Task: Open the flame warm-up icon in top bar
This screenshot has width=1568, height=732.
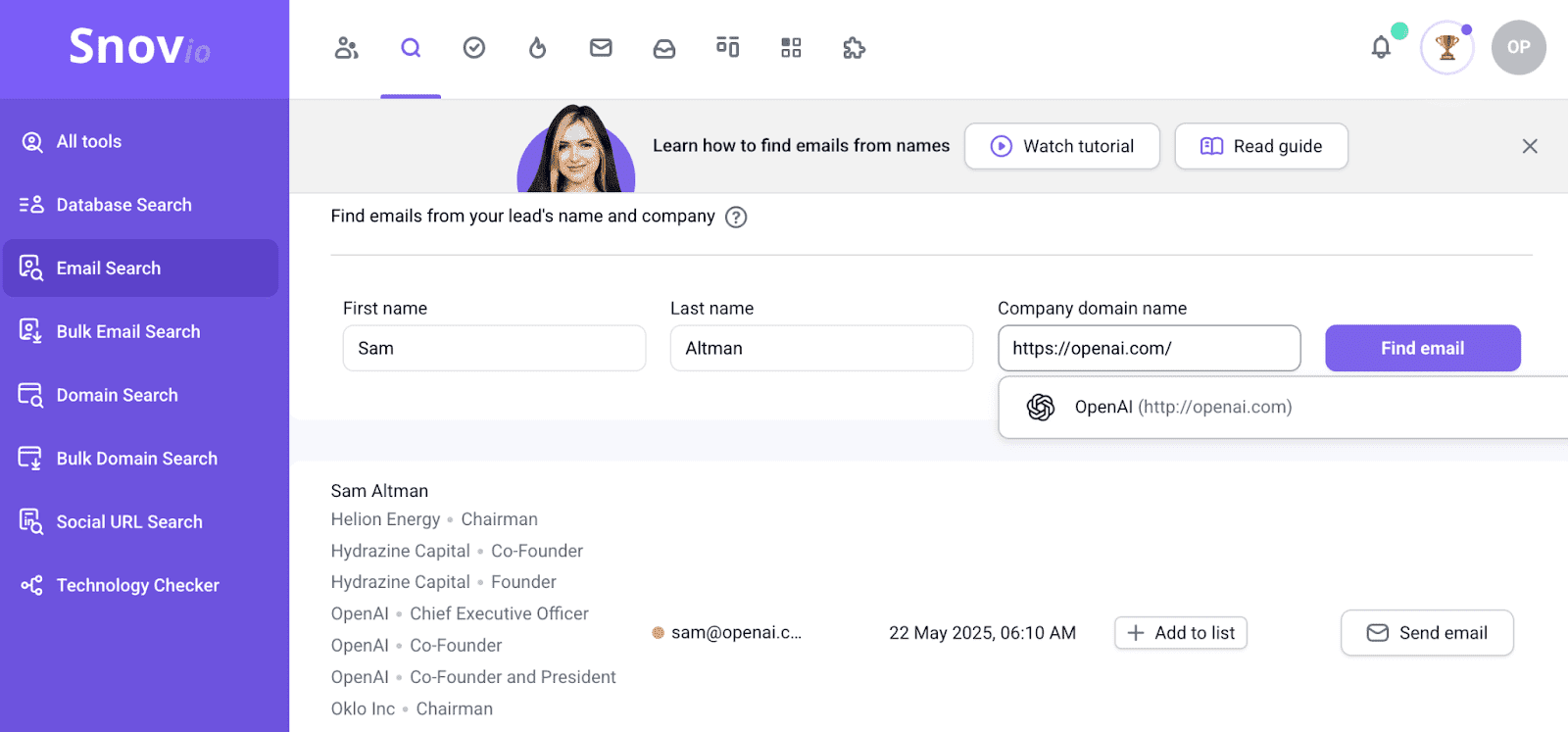Action: tap(537, 48)
